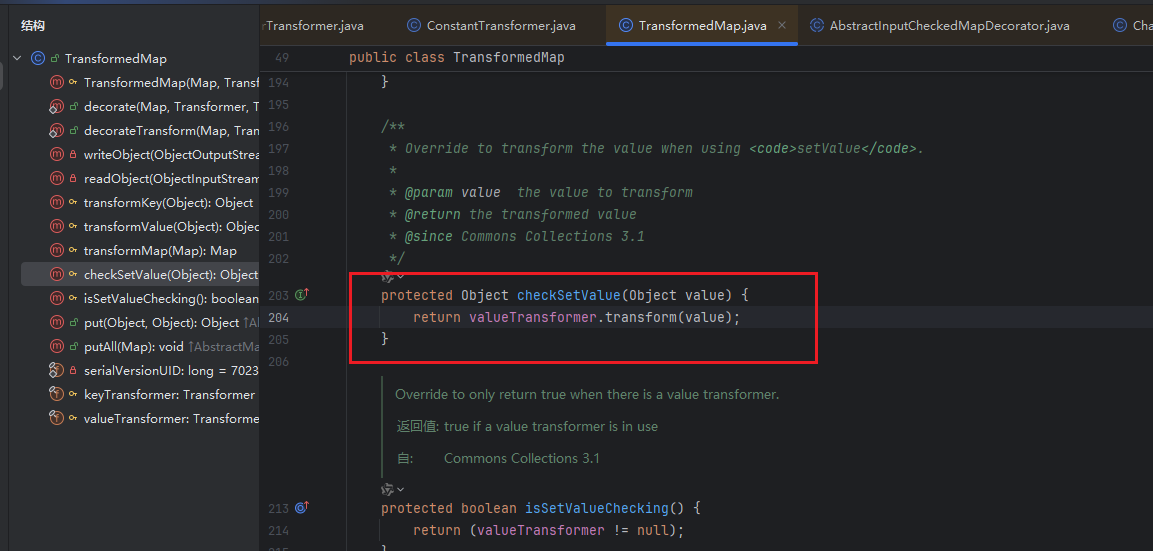Image resolution: width=1153 pixels, height=551 pixels.
Task: Click valueTransformer reference on line 204
Action: [x=536, y=317]
